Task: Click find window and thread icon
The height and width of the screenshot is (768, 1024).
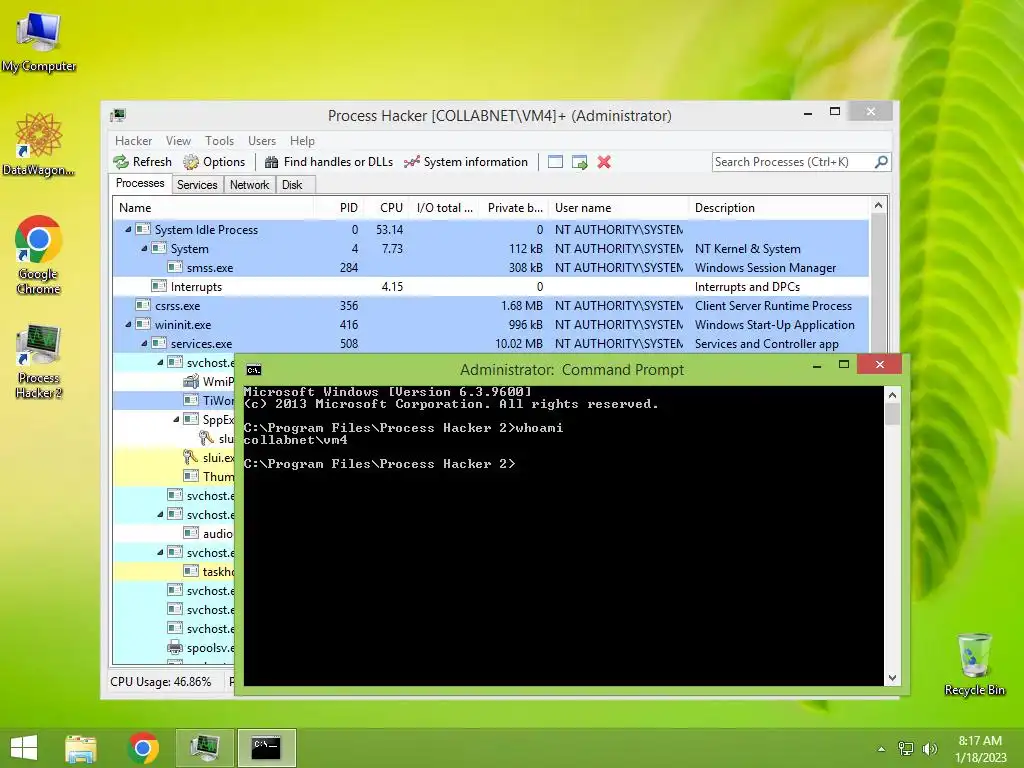Action: coord(579,162)
